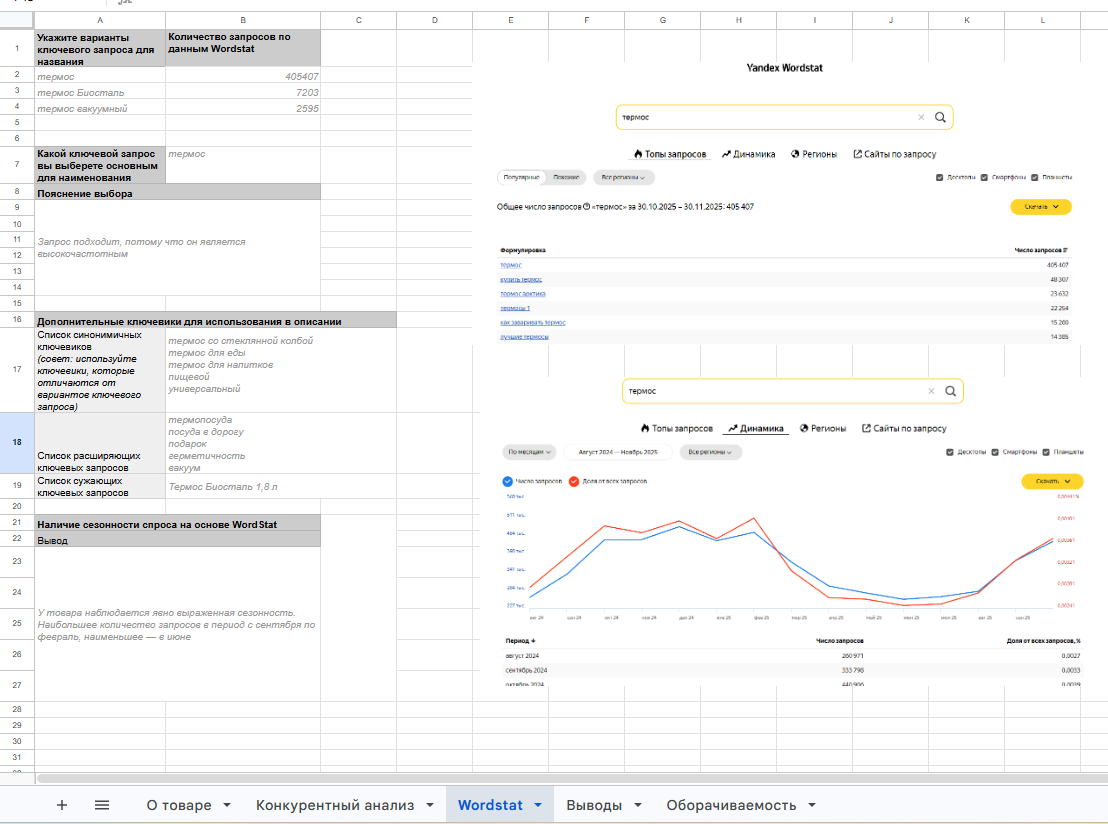Switch to the Оборачиваемость sheet
This screenshot has width=1108, height=824.
[731, 805]
